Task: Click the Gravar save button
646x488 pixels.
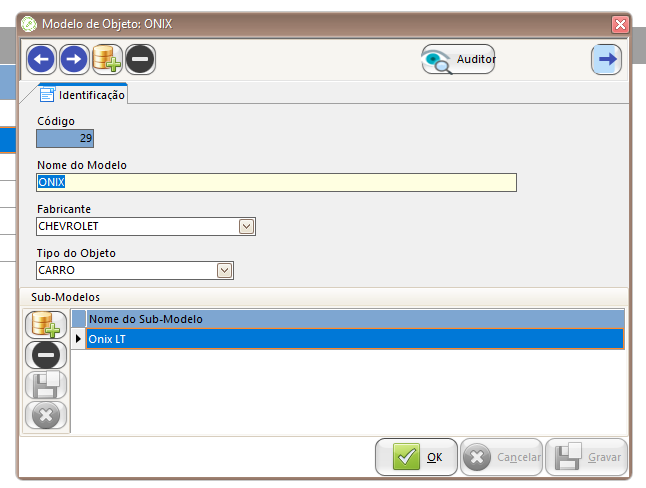Action: [x=591, y=457]
